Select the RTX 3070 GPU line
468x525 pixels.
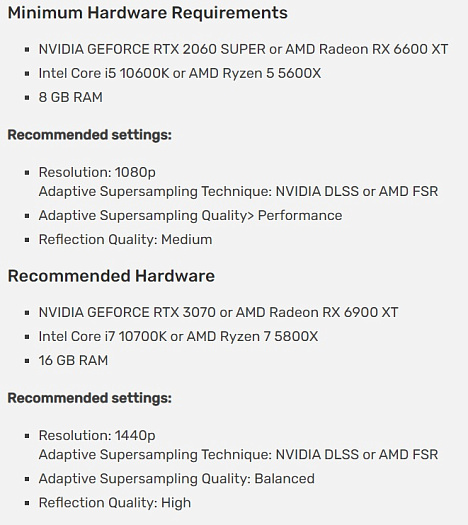click(219, 312)
